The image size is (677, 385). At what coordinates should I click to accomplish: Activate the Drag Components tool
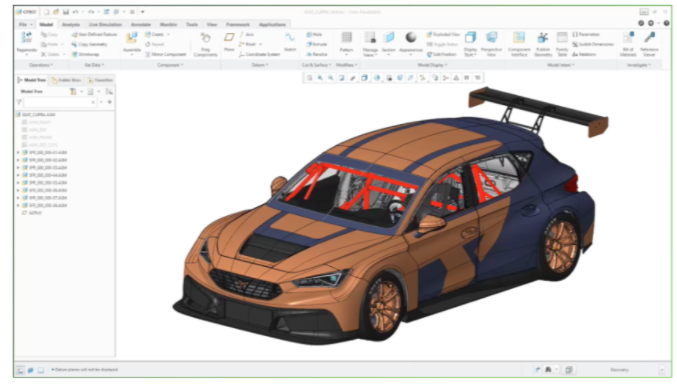[x=206, y=38]
